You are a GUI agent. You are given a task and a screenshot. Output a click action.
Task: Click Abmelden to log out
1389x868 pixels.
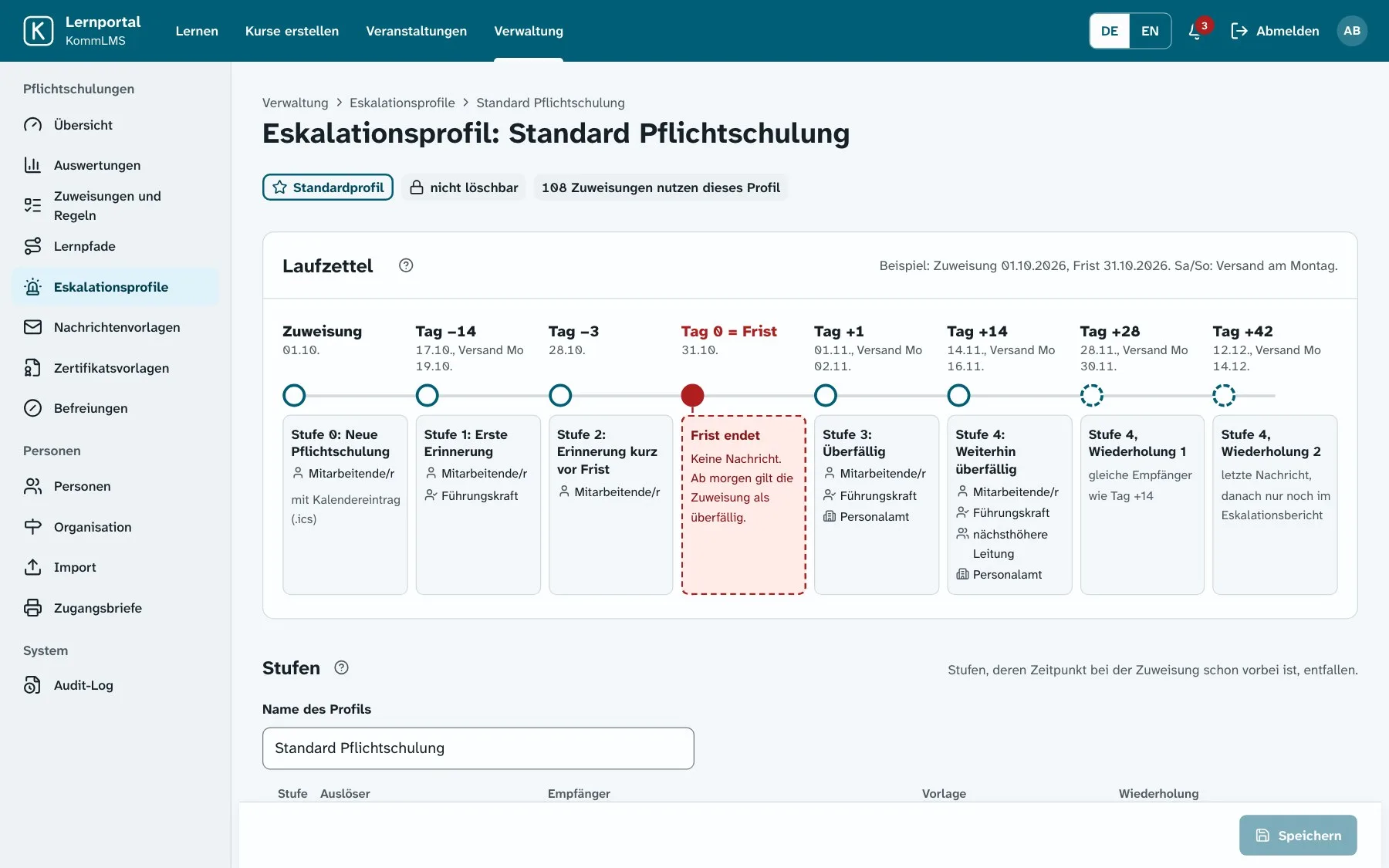point(1275,31)
